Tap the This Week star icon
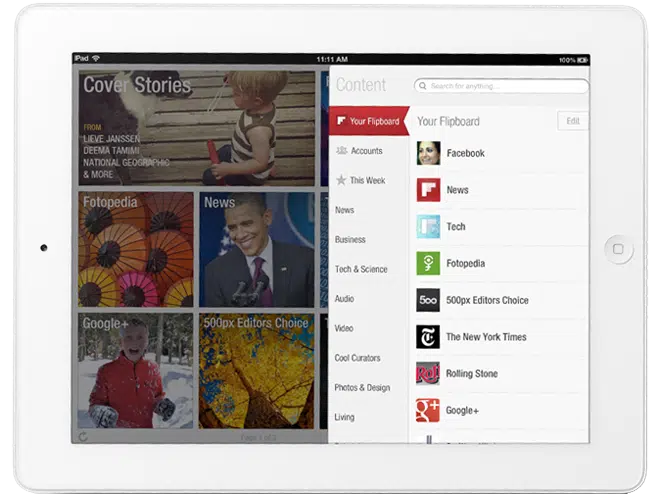This screenshot has width=660, height=494. pos(341,180)
